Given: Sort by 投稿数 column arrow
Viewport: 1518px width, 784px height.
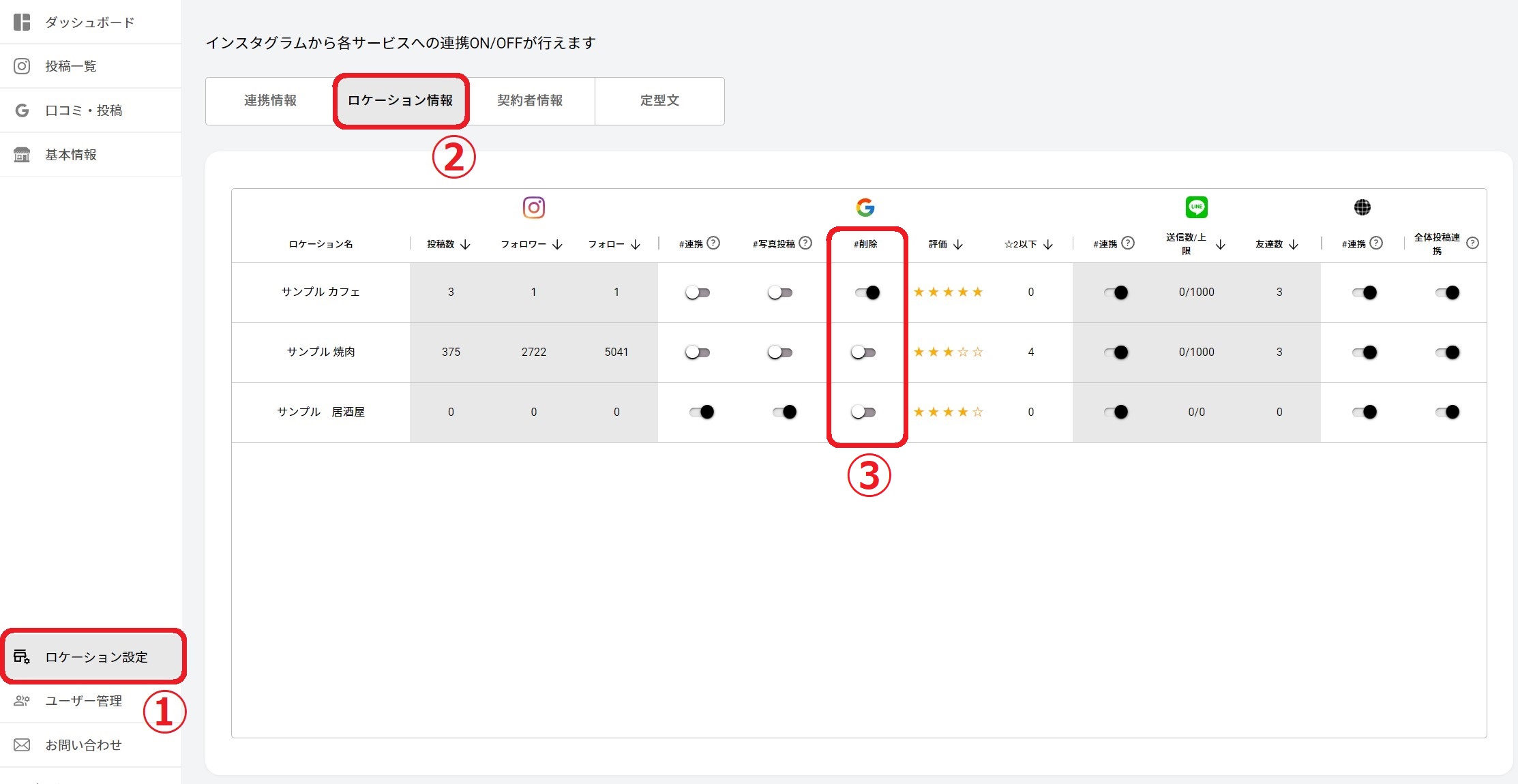Looking at the screenshot, I should tap(466, 244).
